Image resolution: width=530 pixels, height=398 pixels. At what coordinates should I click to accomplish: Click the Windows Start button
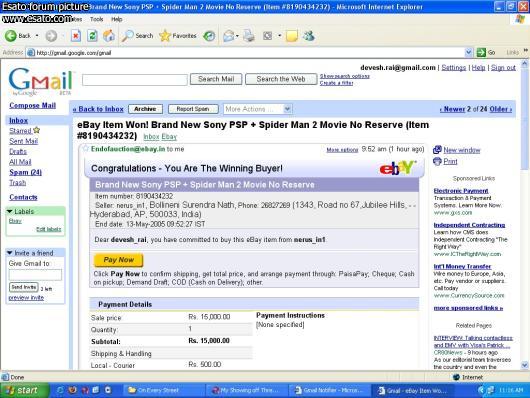pos(24,390)
